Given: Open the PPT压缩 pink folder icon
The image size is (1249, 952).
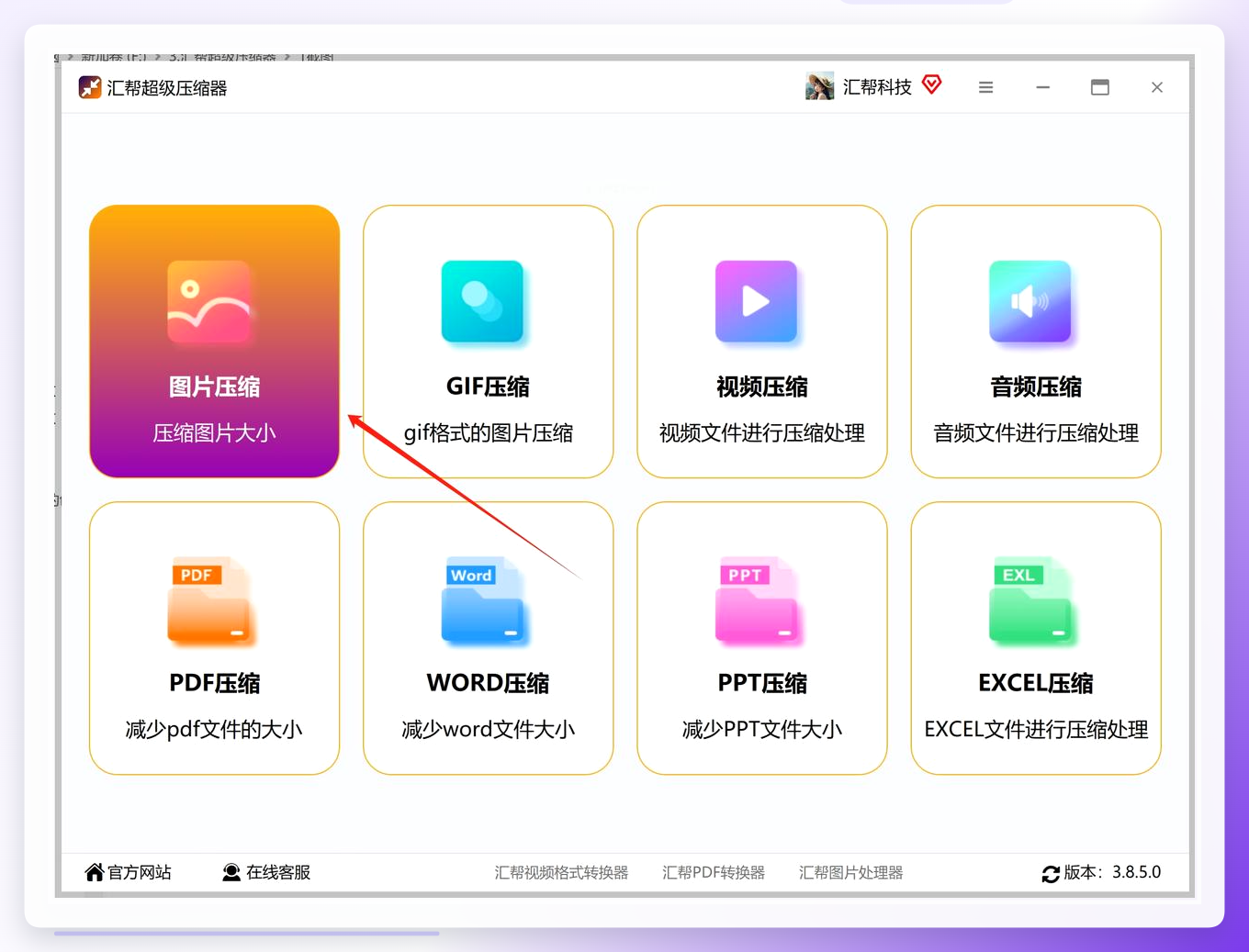Looking at the screenshot, I should (x=757, y=599).
